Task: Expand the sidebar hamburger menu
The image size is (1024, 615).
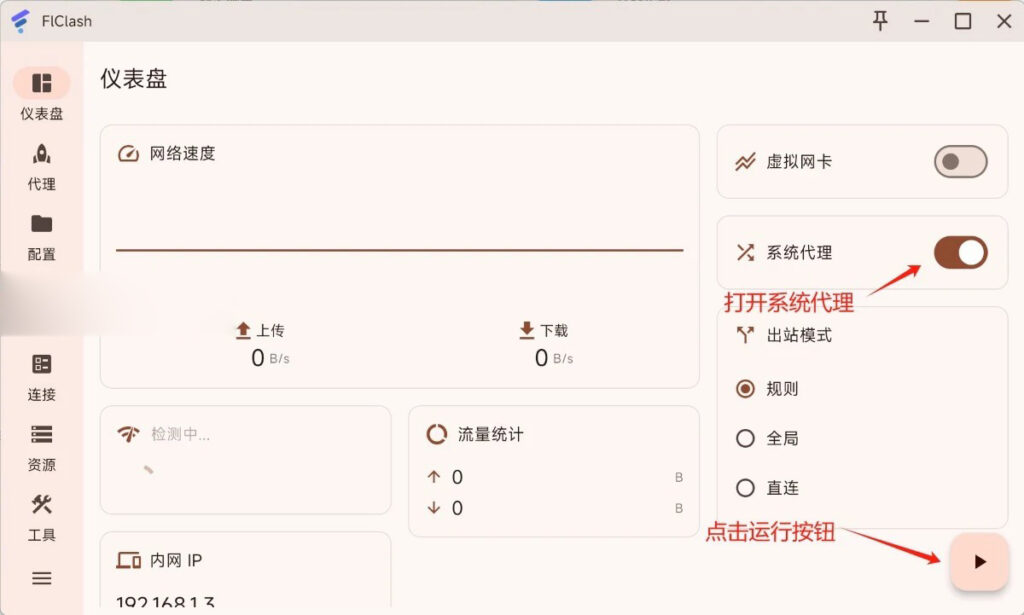Action: point(40,578)
